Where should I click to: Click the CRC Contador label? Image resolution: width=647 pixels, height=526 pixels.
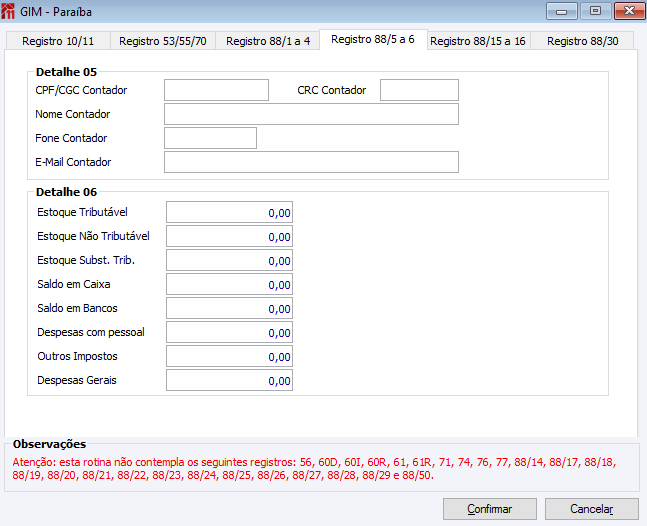332,90
